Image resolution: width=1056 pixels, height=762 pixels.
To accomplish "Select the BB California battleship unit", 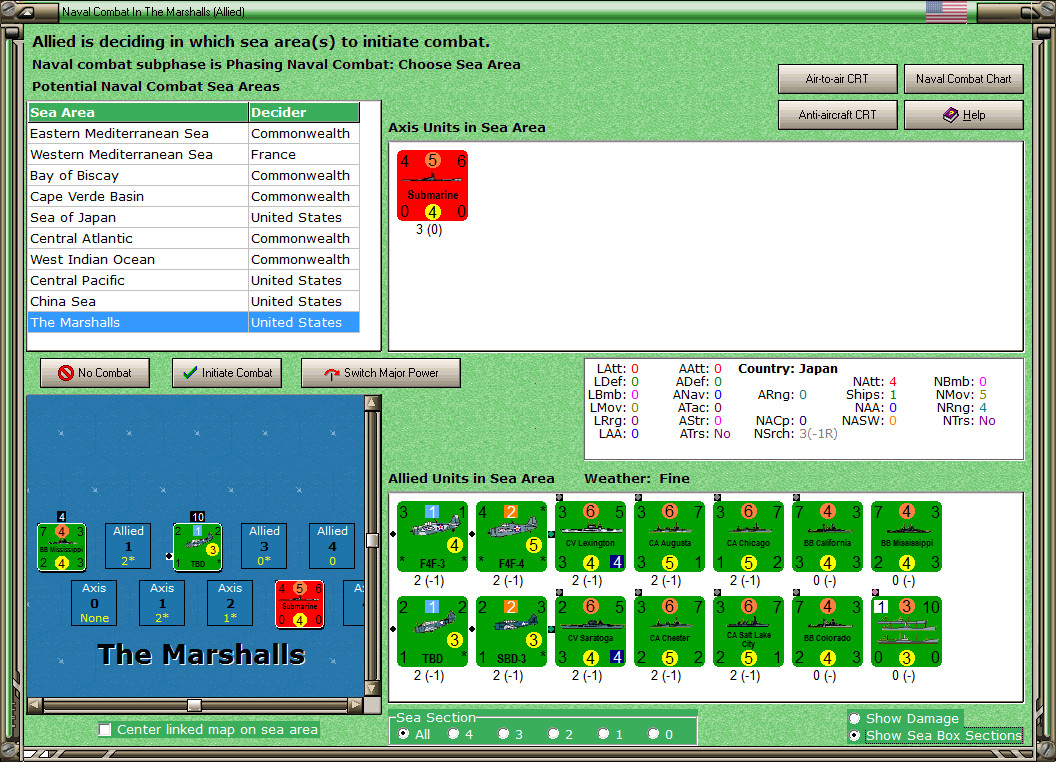I will pos(828,536).
